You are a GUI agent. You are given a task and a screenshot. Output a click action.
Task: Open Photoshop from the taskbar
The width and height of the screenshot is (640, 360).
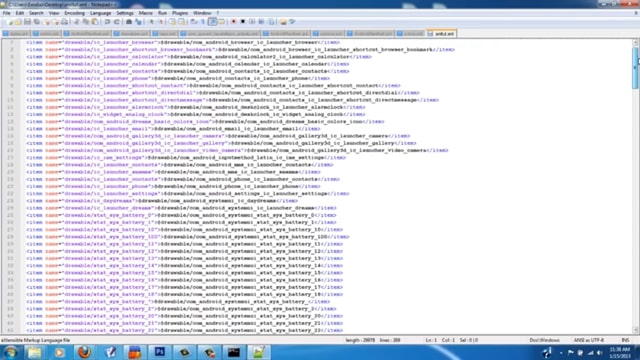pos(160,352)
